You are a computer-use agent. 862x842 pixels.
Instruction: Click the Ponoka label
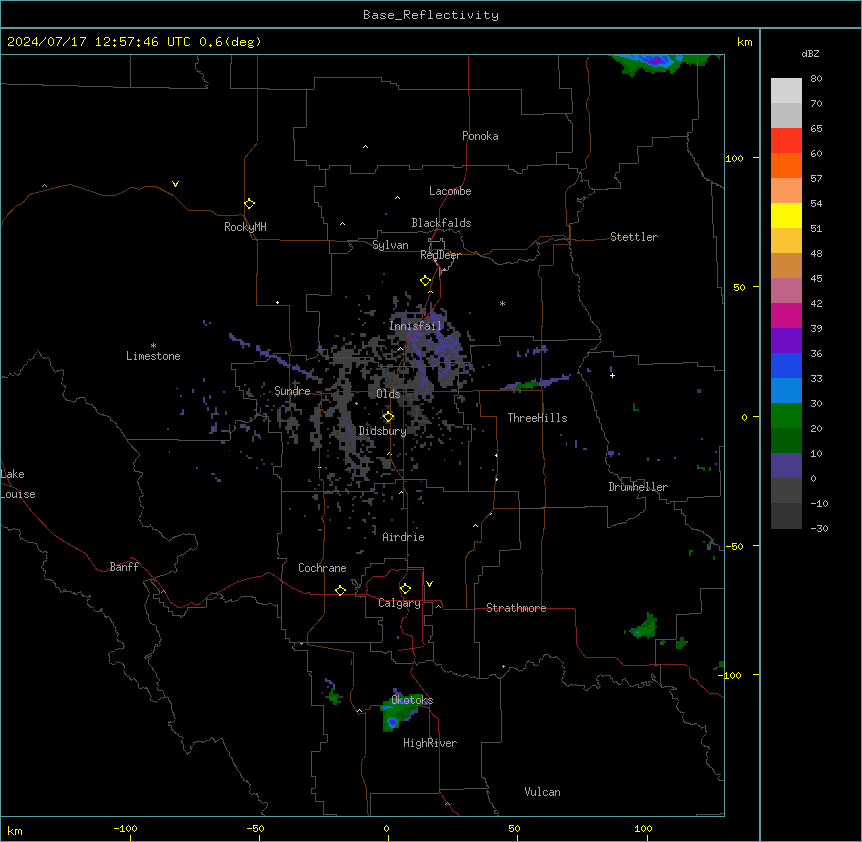480,136
